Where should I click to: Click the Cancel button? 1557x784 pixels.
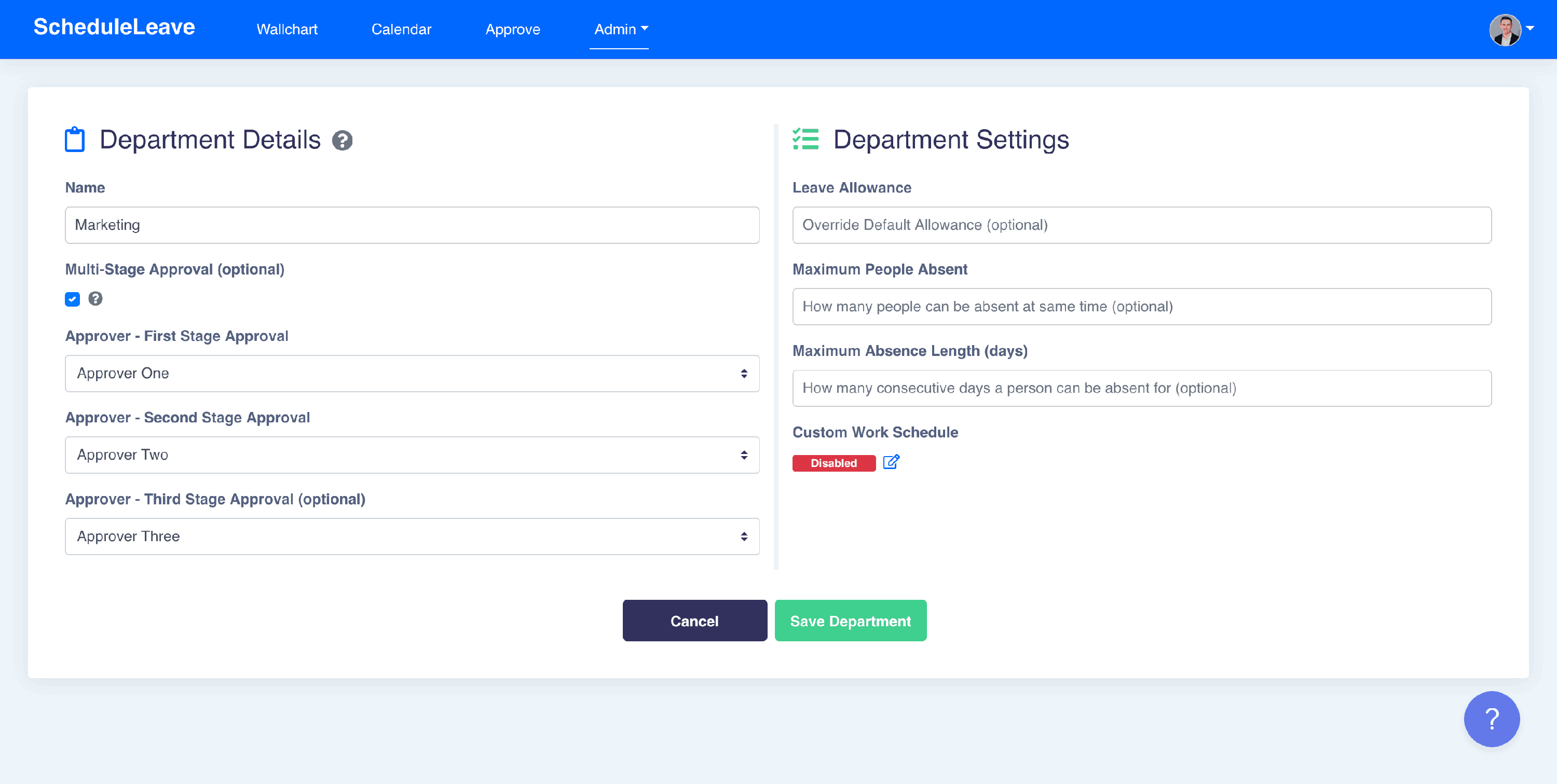click(x=694, y=621)
